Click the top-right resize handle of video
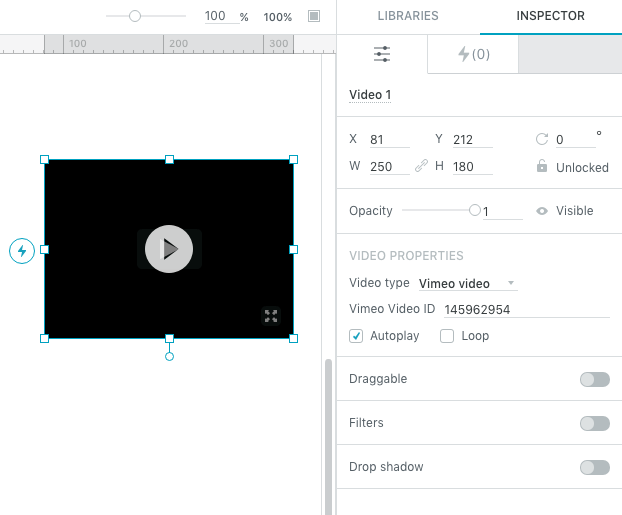The height and width of the screenshot is (515, 622). [294, 159]
